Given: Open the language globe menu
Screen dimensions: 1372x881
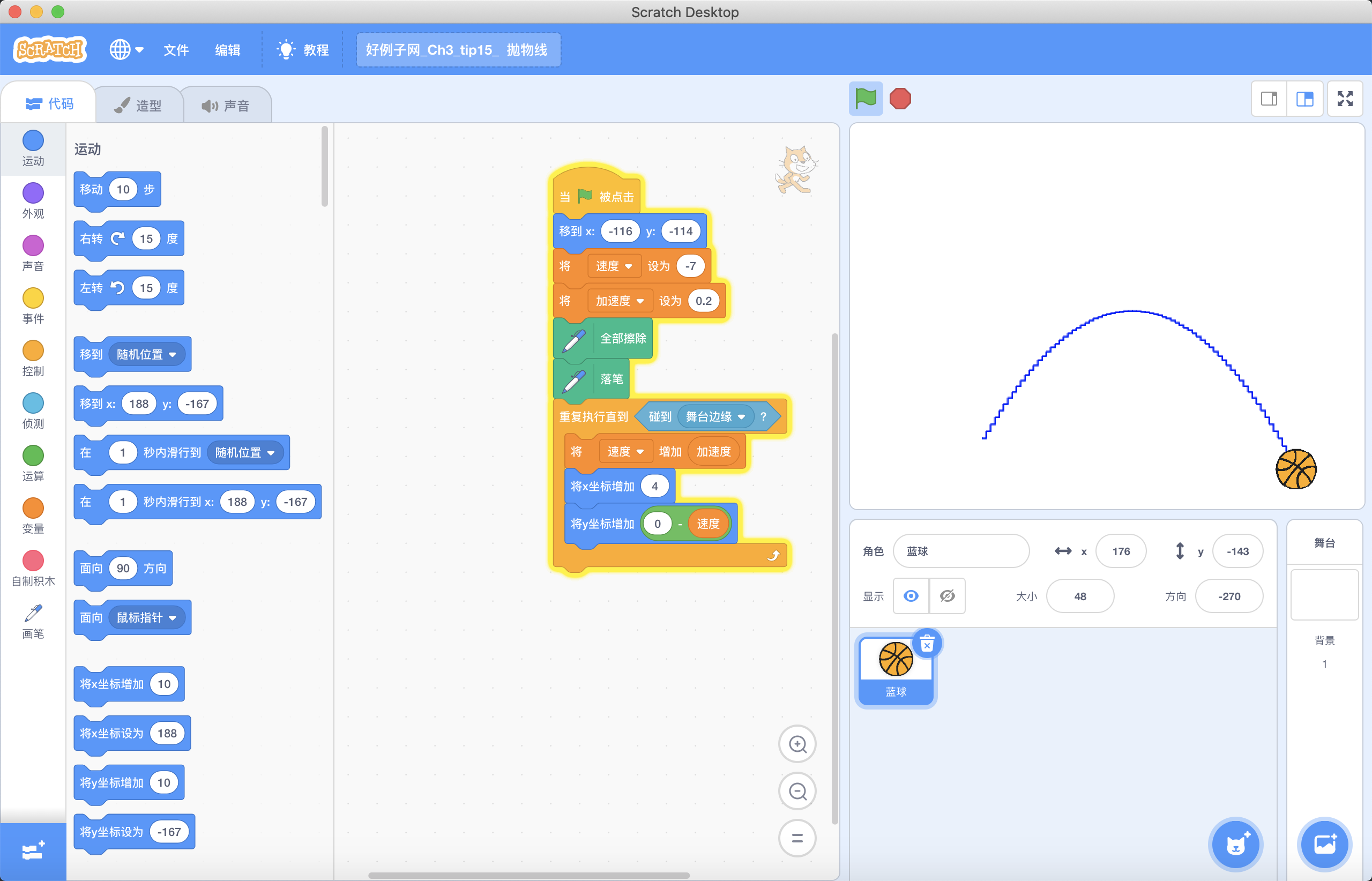Looking at the screenshot, I should coord(126,50).
